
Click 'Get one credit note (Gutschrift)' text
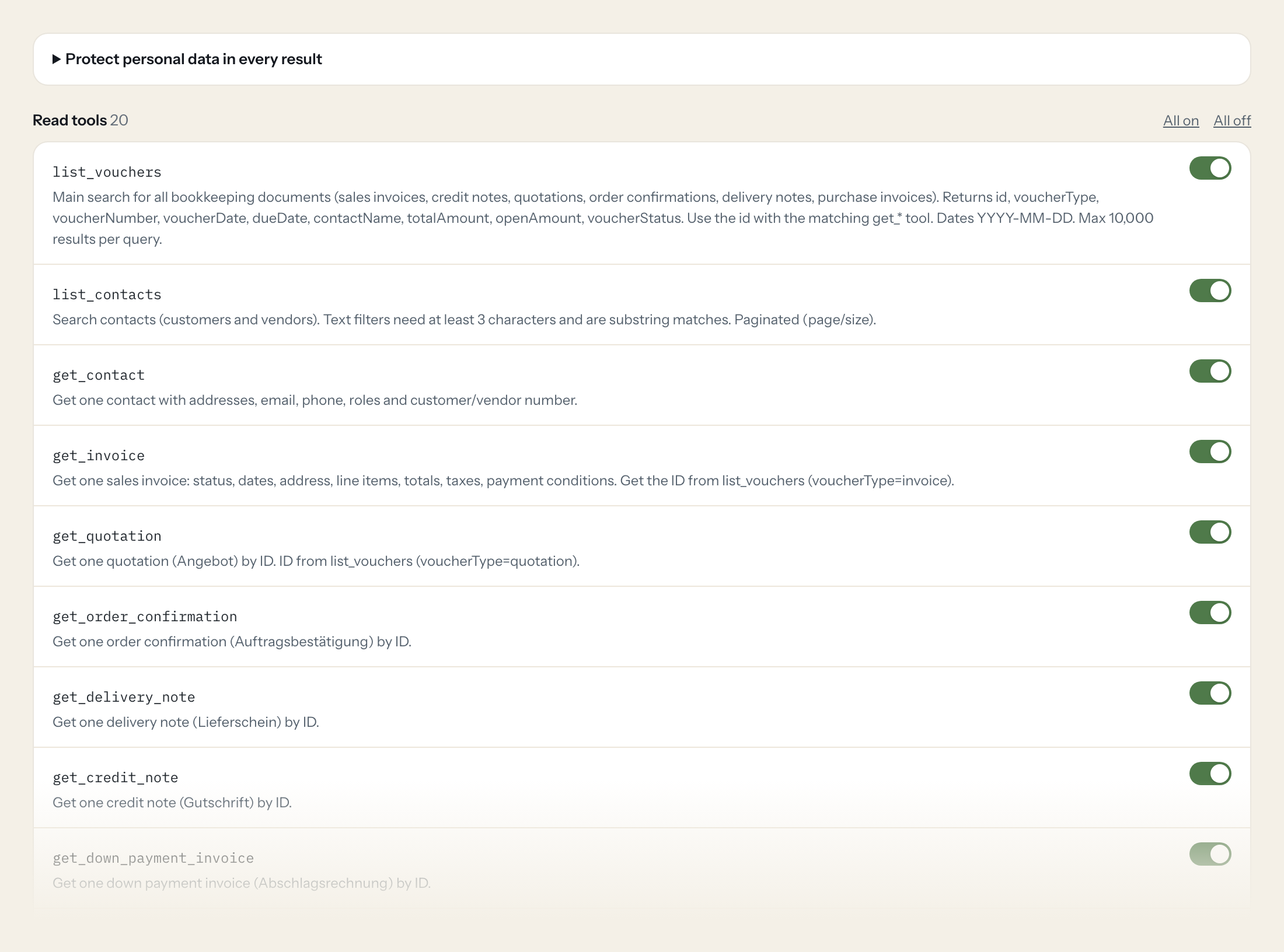point(172,803)
